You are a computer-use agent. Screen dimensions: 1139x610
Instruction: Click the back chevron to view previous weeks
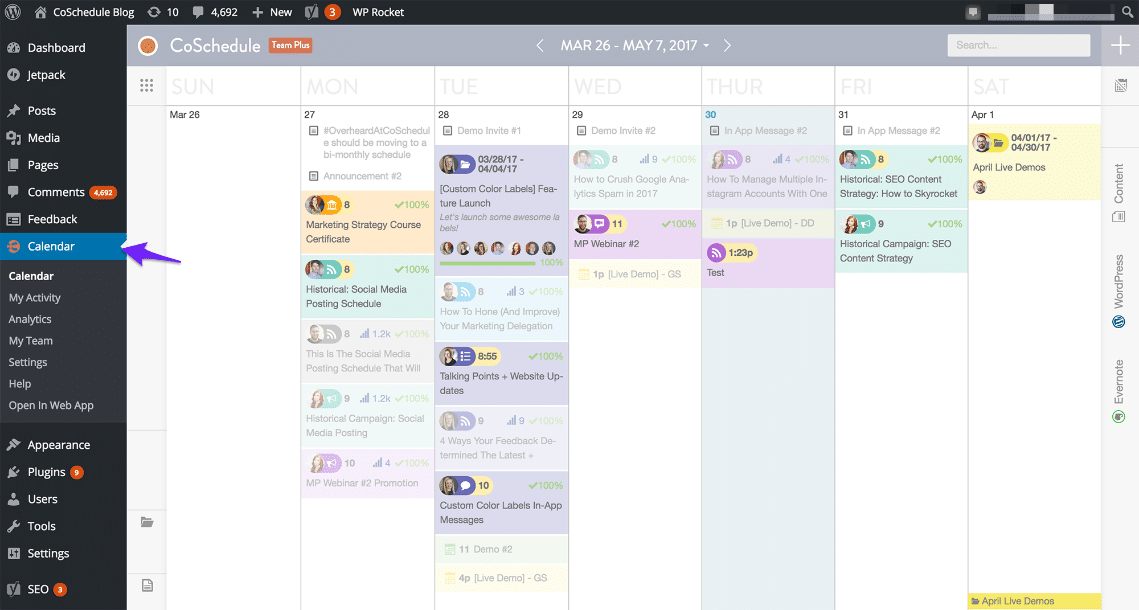click(540, 45)
